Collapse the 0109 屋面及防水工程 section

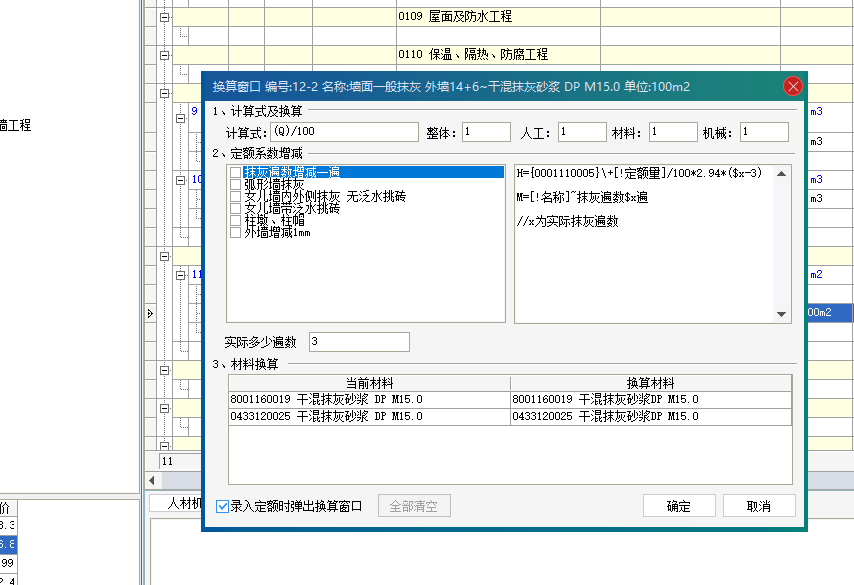tap(164, 17)
